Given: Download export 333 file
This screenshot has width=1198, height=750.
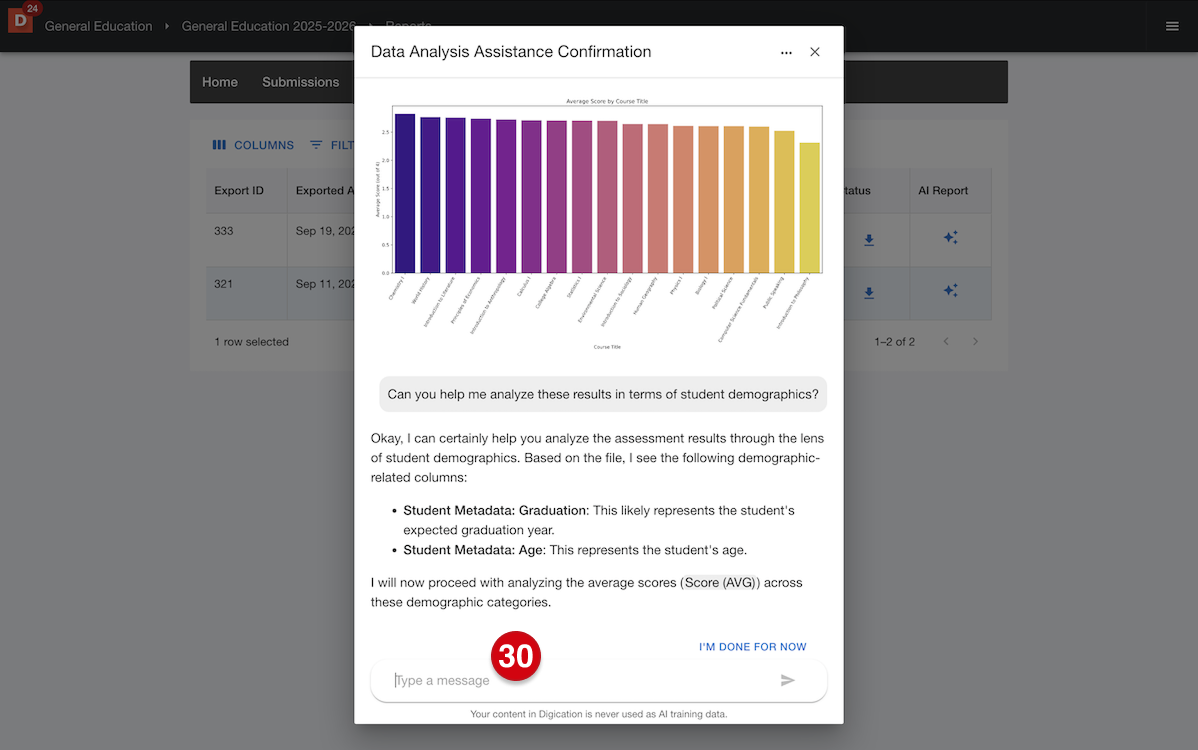Looking at the screenshot, I should click(869, 240).
